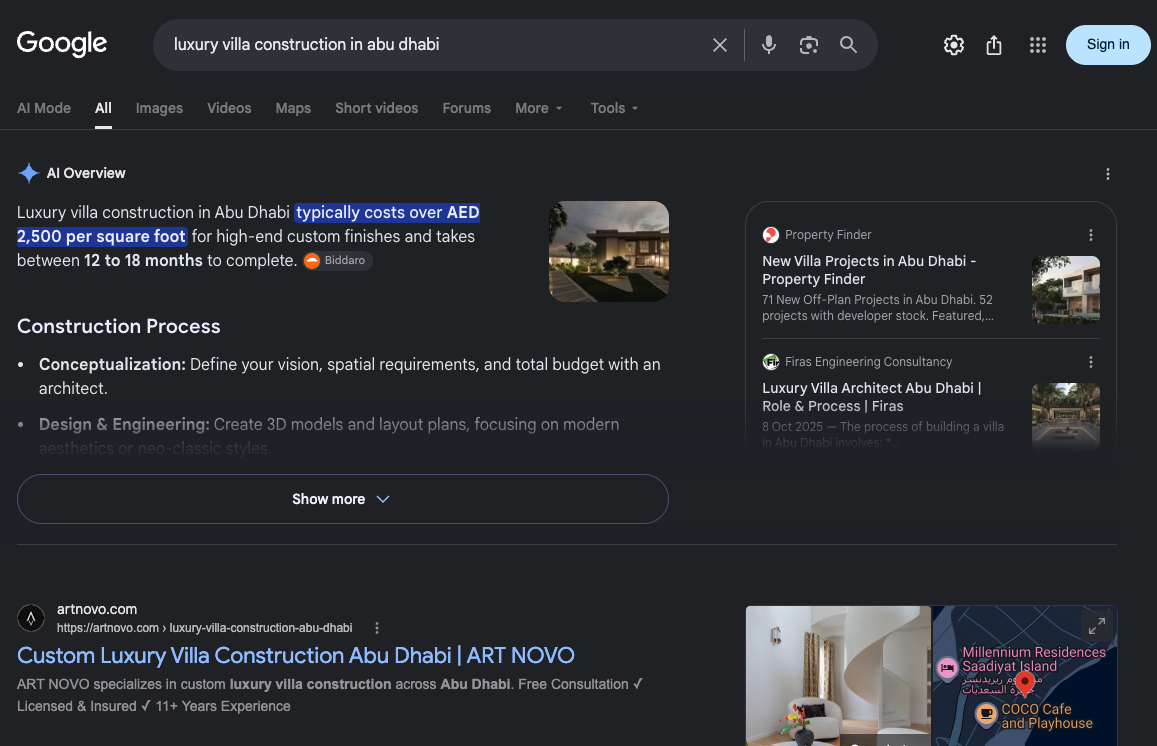The height and width of the screenshot is (746, 1157).
Task: Open artnovo.com result three-dot menu
Action: [x=377, y=628]
